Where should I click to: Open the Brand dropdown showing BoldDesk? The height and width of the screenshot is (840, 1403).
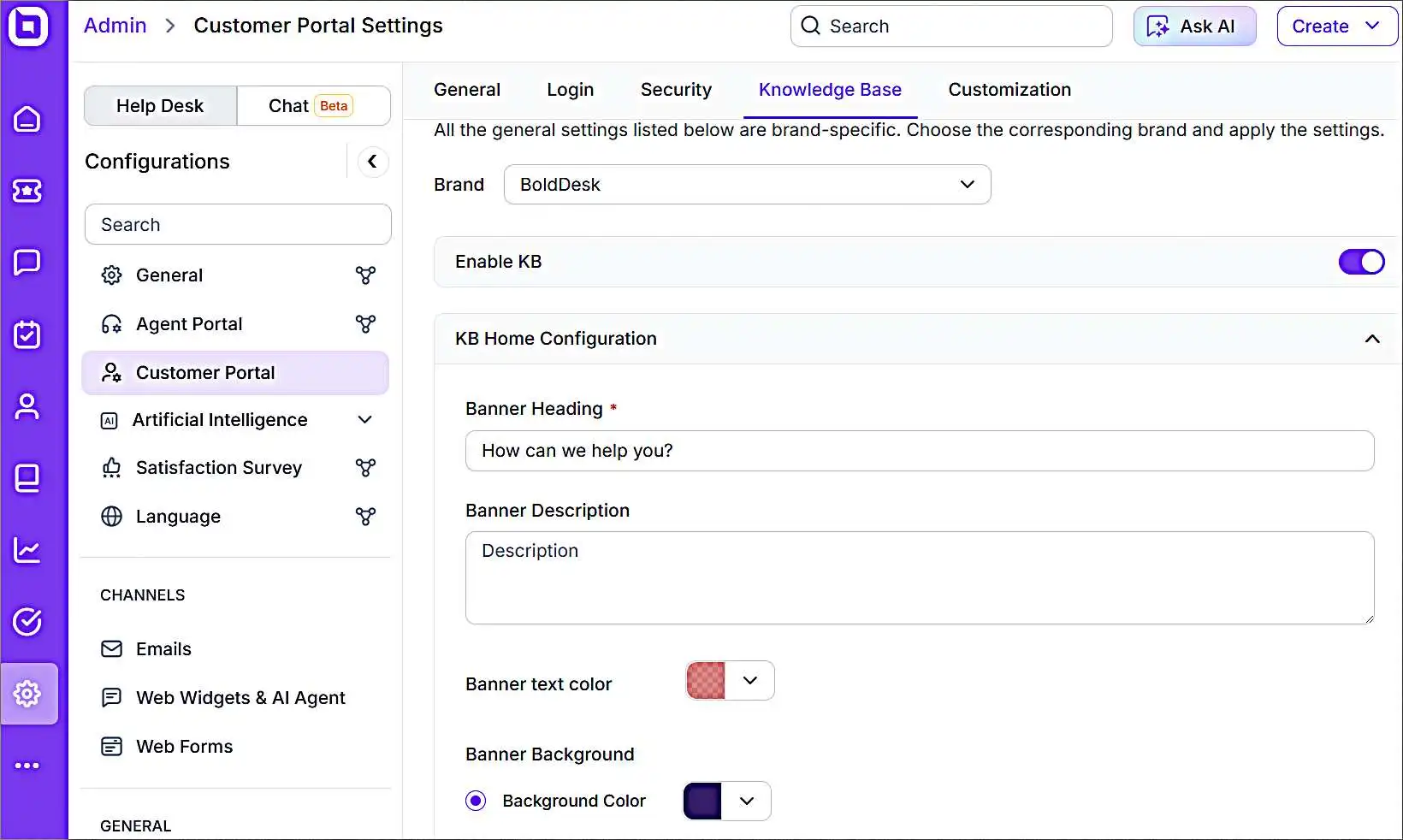click(746, 185)
